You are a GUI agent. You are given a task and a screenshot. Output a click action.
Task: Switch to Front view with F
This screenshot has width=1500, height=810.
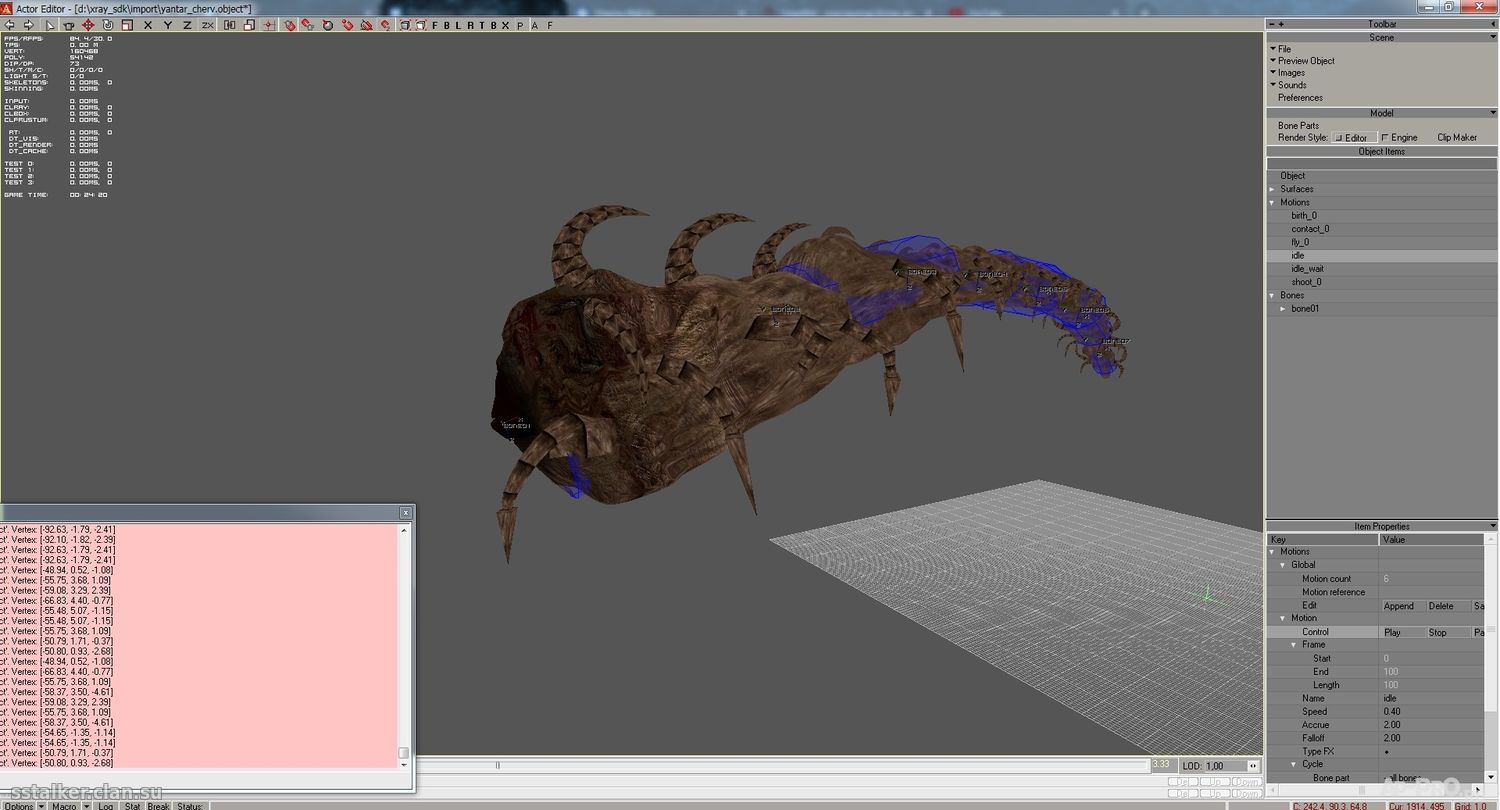(435, 24)
